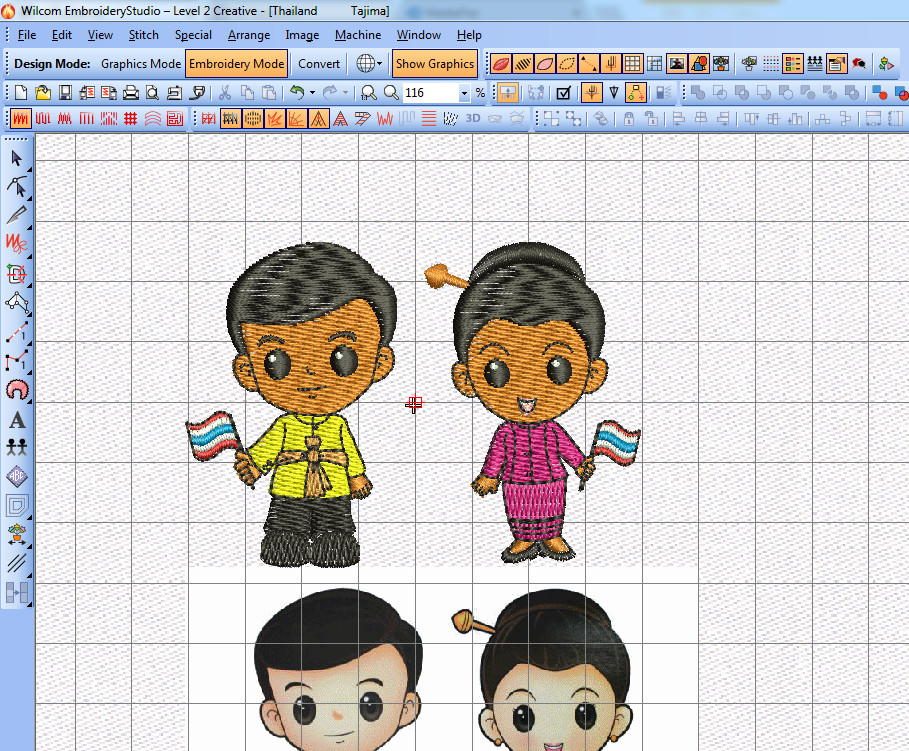The width and height of the screenshot is (909, 751).
Task: Open the undo history dropdown arrow
Action: click(312, 93)
